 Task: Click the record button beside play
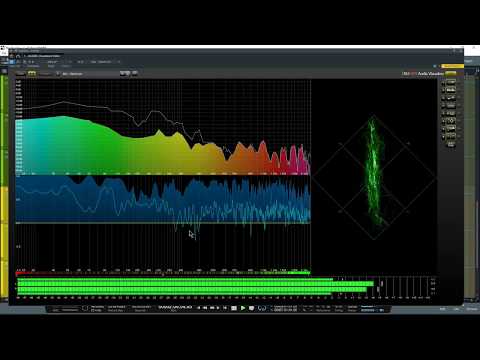[252, 308]
